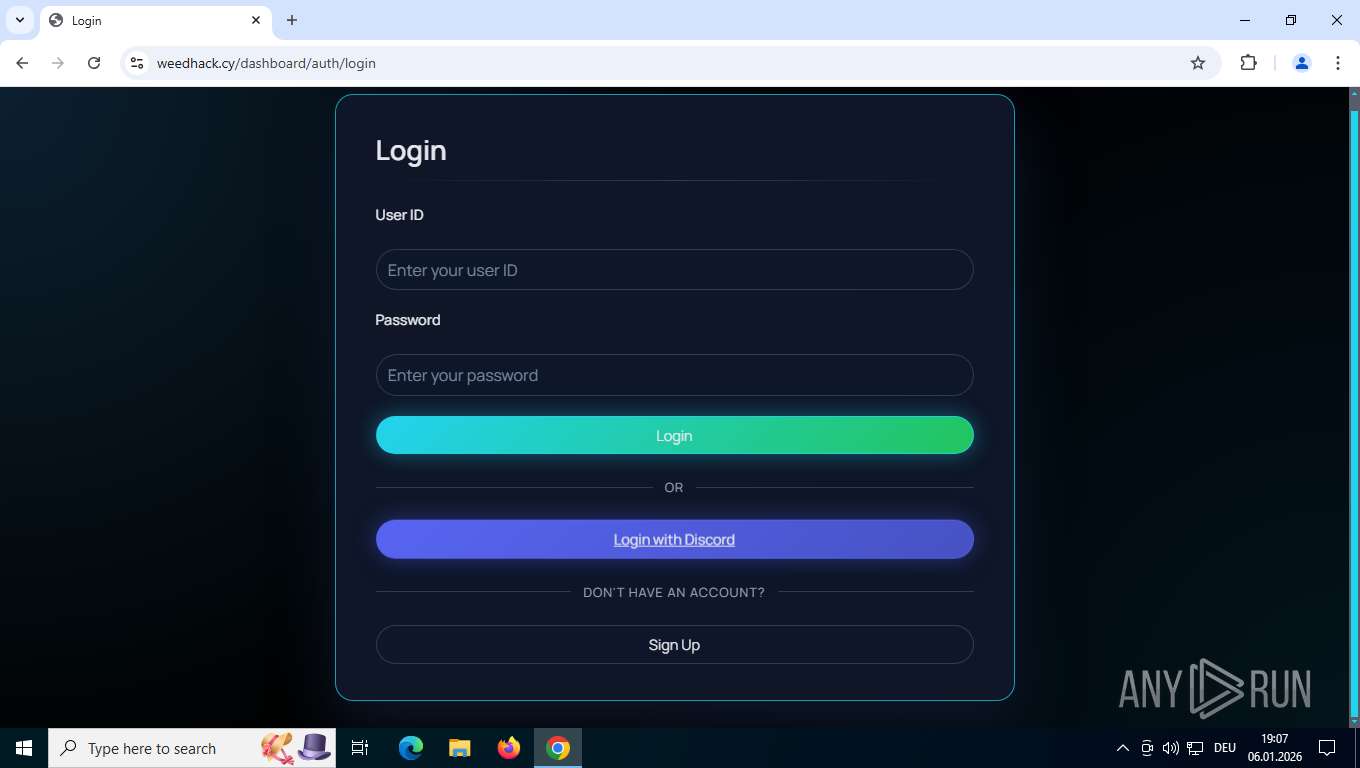The height and width of the screenshot is (768, 1360).
Task: Click the green Login button
Action: pyautogui.click(x=674, y=435)
